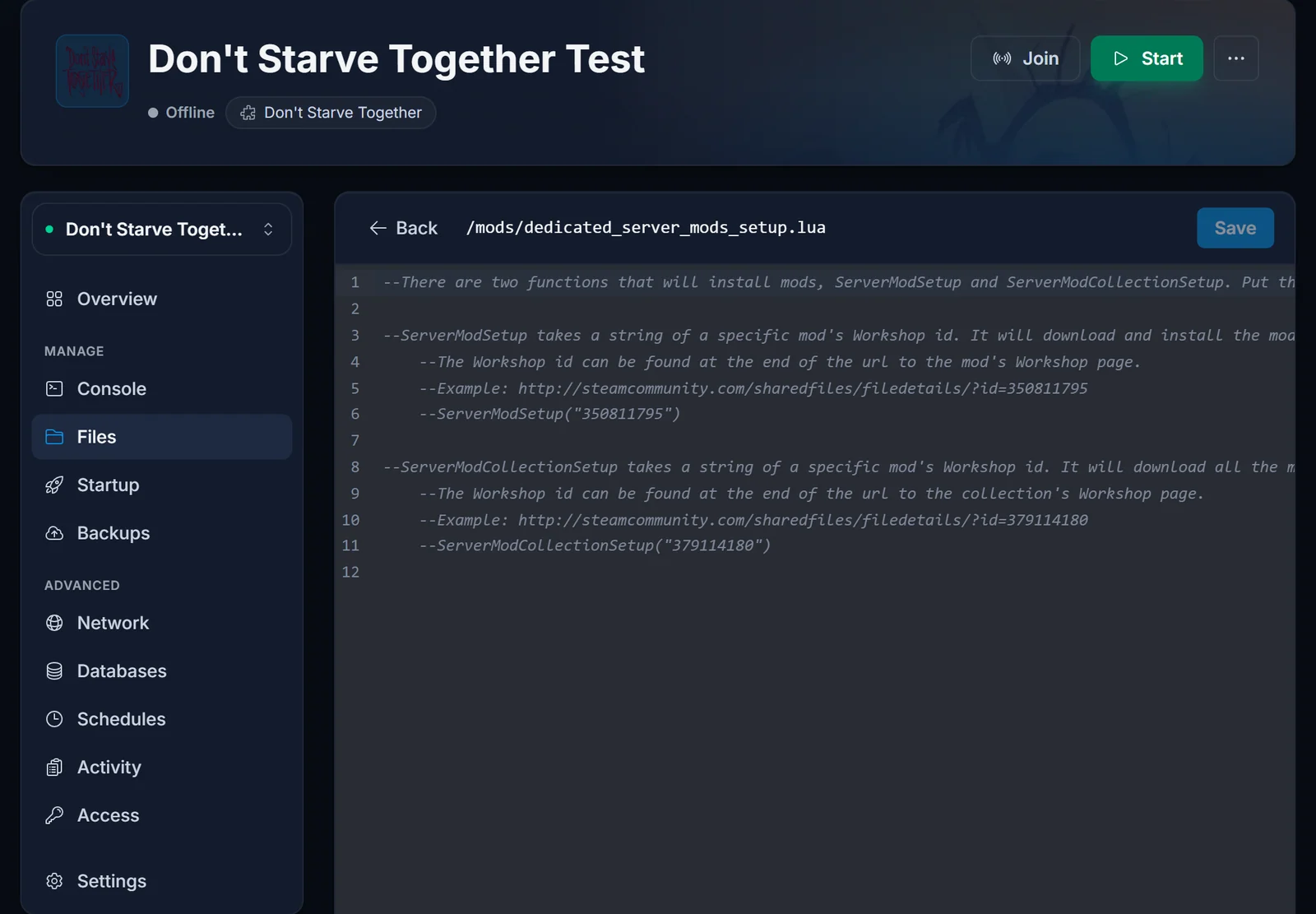1316x914 pixels.
Task: Click the Console terminal icon
Action: [54, 388]
